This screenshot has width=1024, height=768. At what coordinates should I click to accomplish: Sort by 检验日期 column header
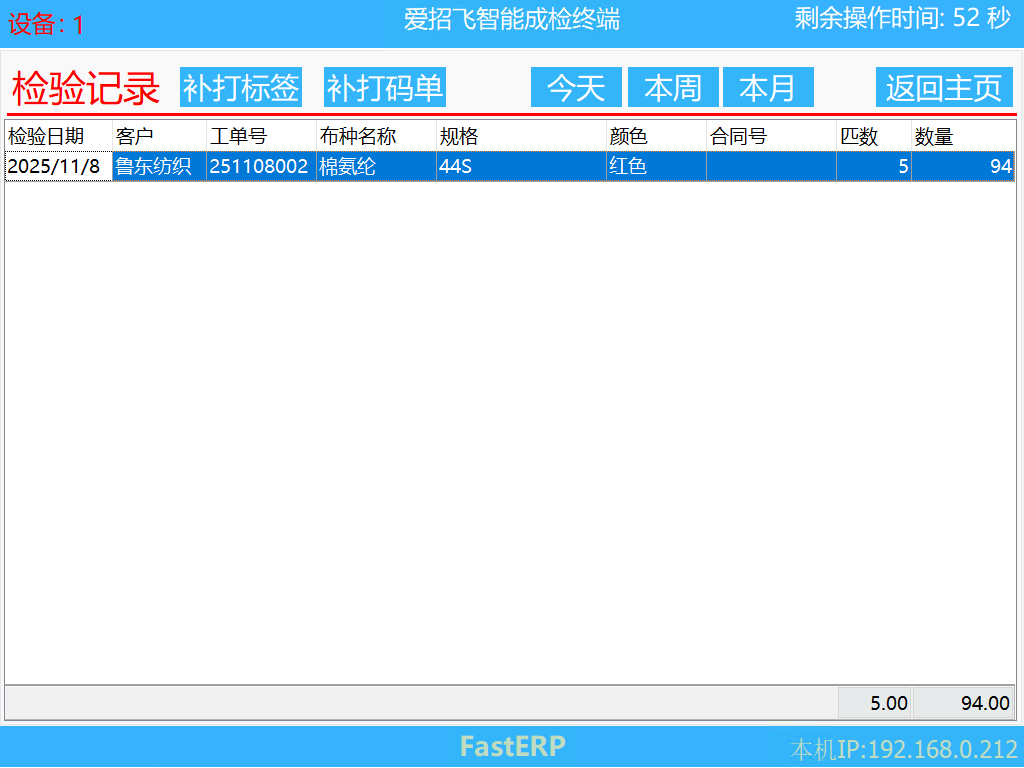click(58, 136)
